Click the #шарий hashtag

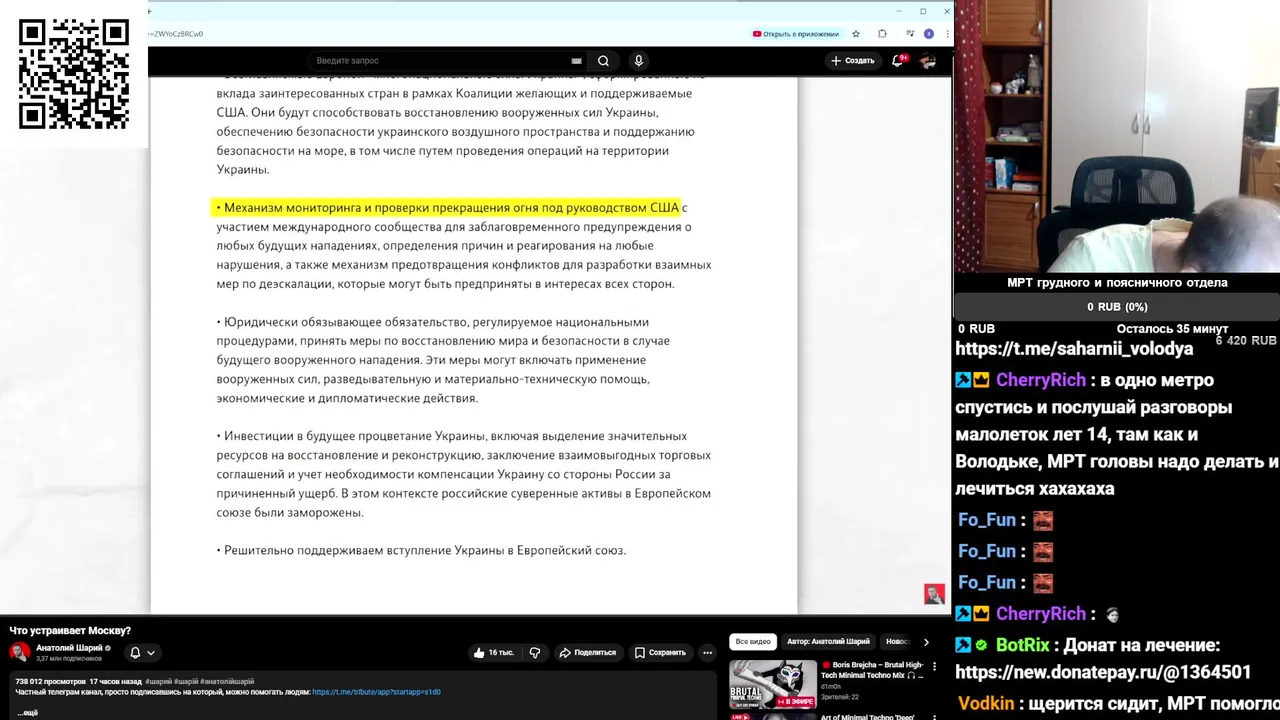(159, 682)
